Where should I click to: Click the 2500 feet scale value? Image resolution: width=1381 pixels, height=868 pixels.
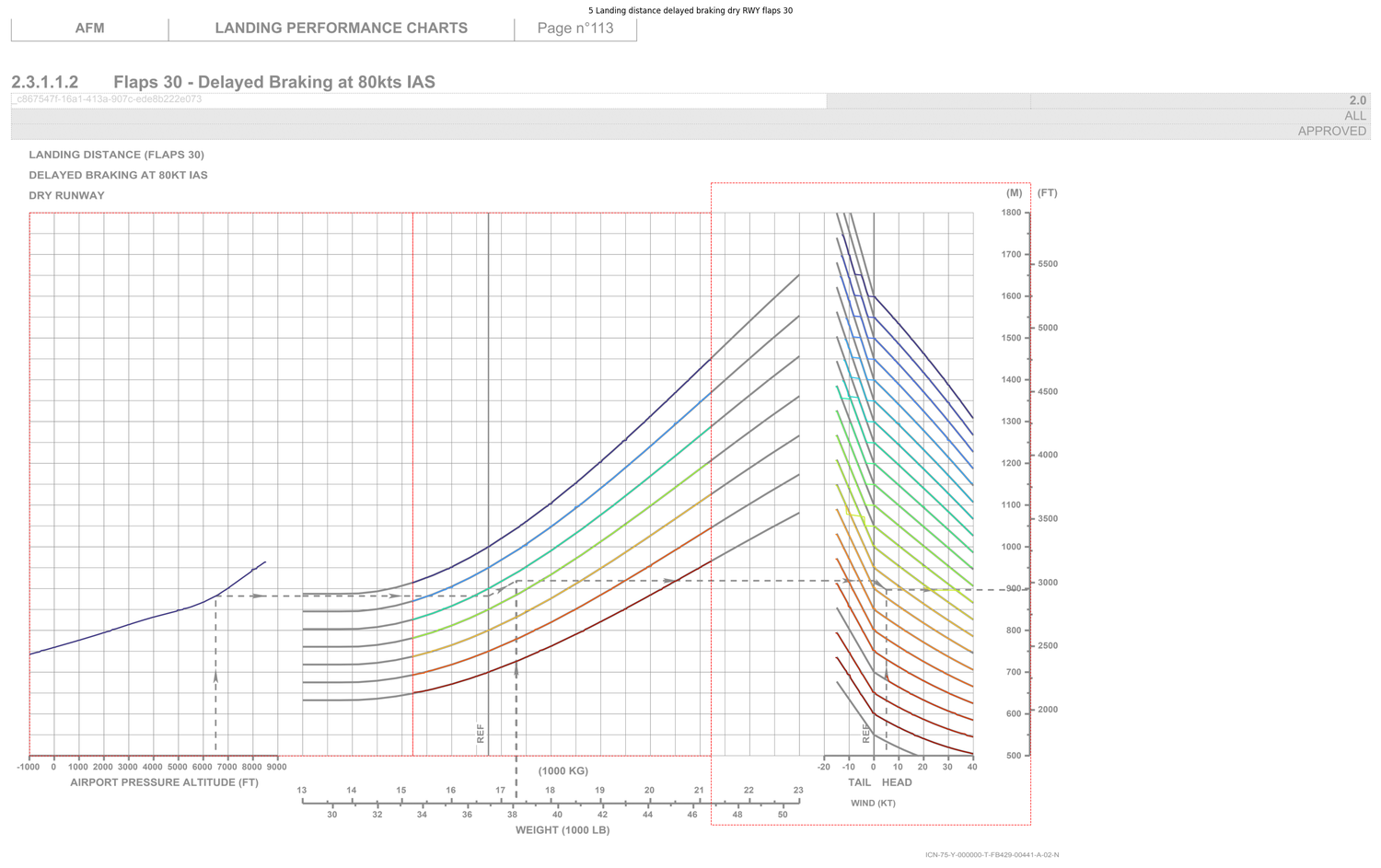1049,646
